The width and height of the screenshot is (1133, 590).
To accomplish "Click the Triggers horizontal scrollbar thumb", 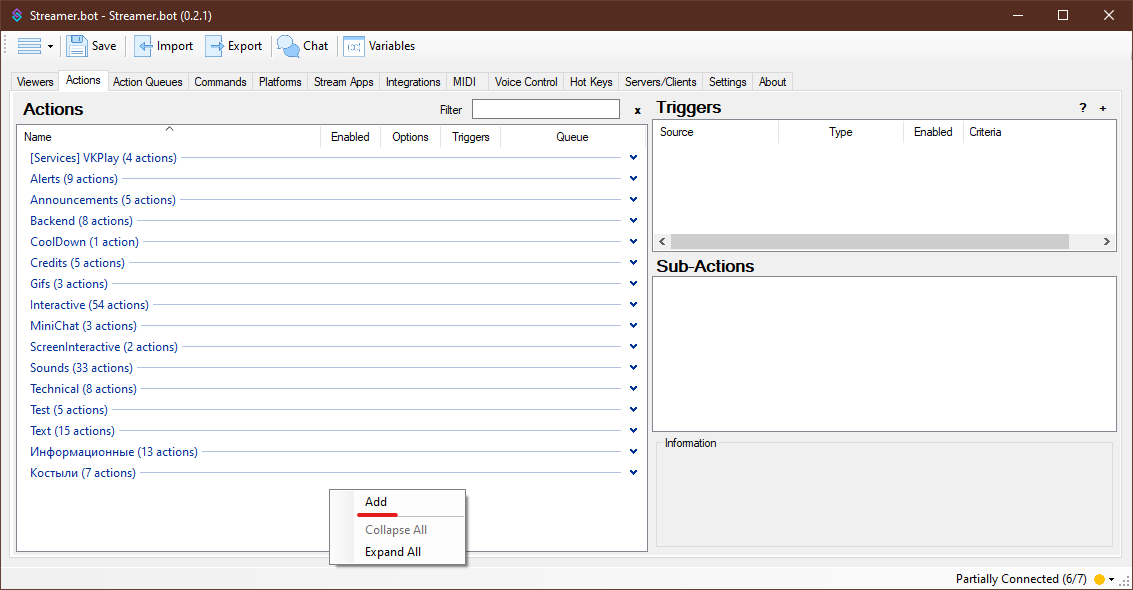I will [x=869, y=241].
